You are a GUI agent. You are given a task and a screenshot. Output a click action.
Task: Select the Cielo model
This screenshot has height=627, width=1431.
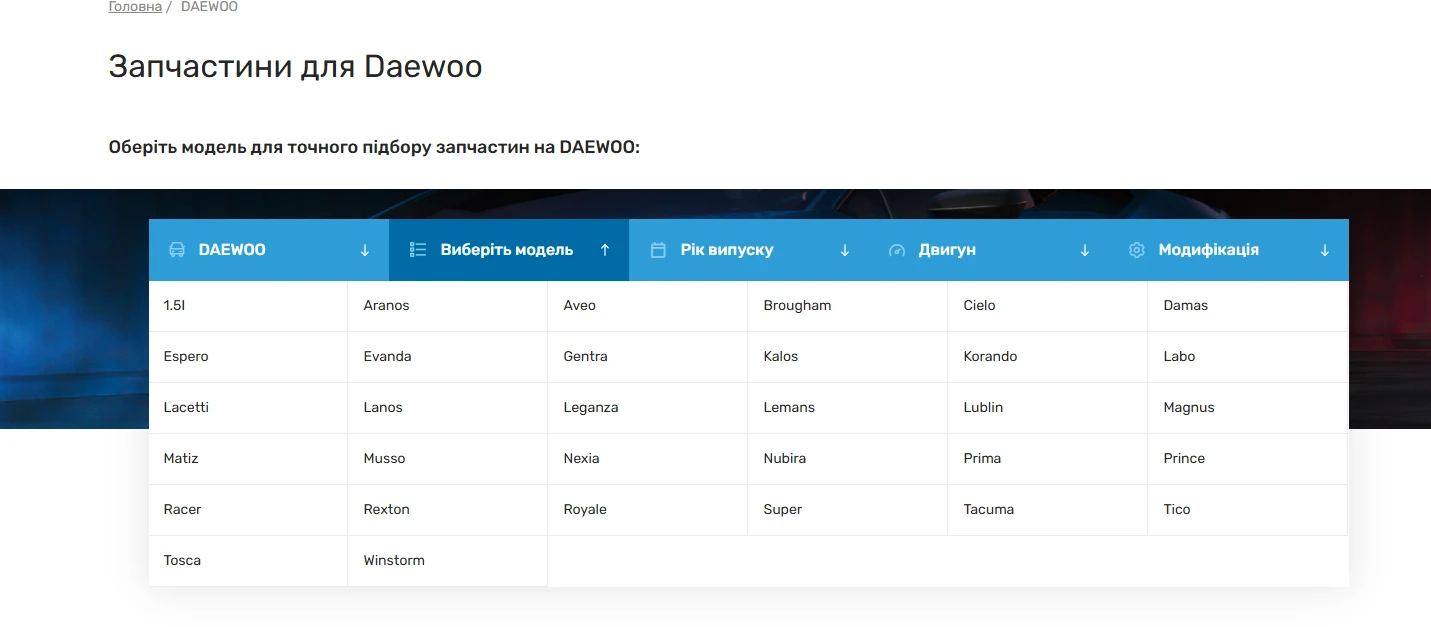[1048, 306]
